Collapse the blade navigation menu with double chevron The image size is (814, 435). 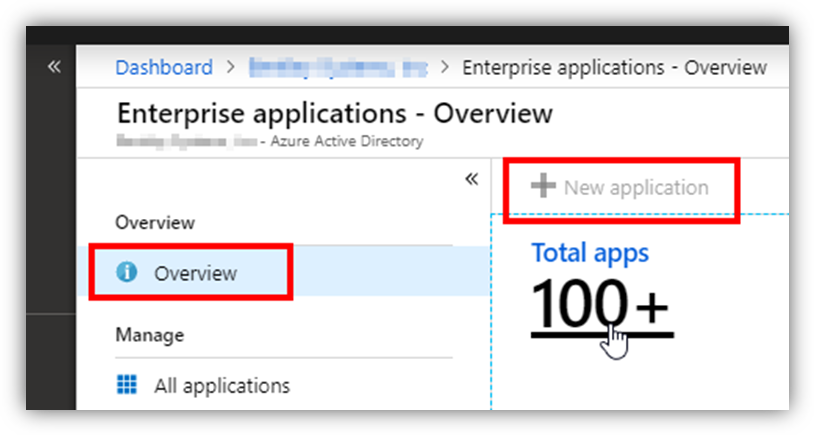click(472, 179)
